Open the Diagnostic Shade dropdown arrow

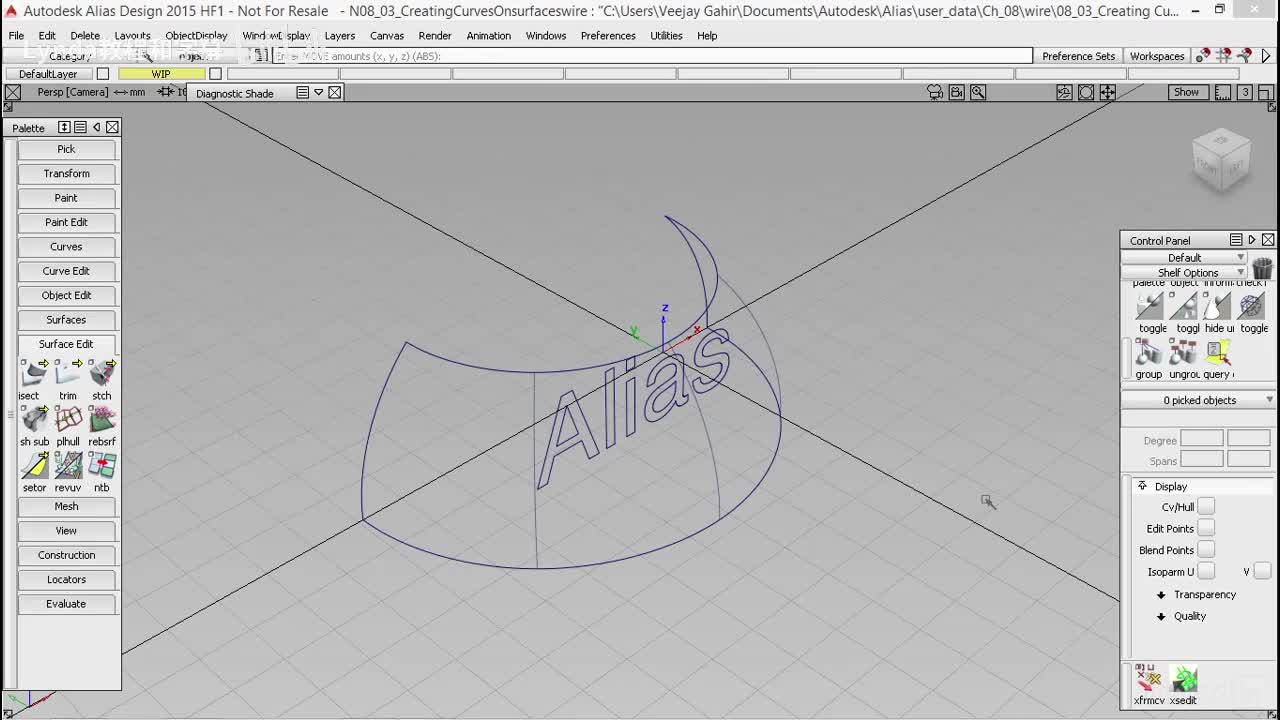319,92
